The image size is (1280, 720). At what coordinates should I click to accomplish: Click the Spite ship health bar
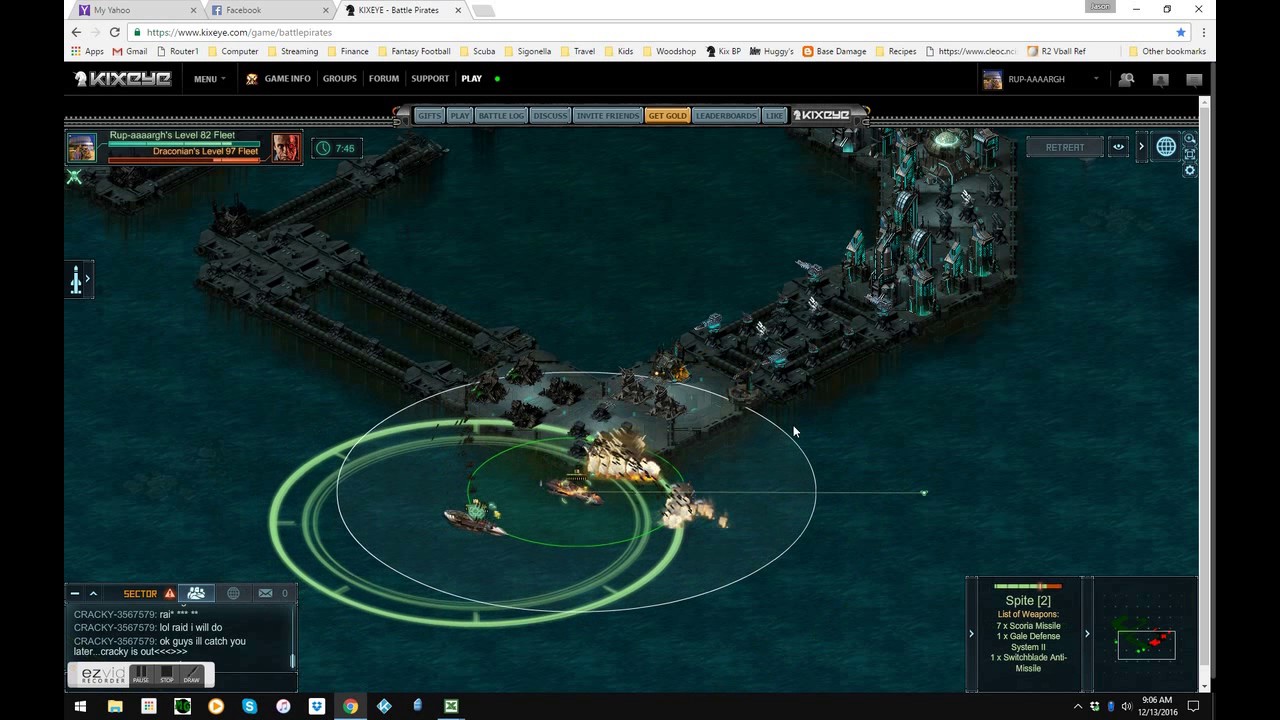[1028, 586]
